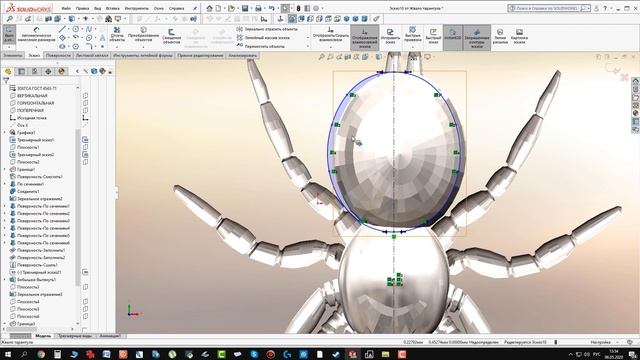Toggle visibility icon for ГОРИЗОНТАЛЬНАЯ plane

click(x=85, y=103)
